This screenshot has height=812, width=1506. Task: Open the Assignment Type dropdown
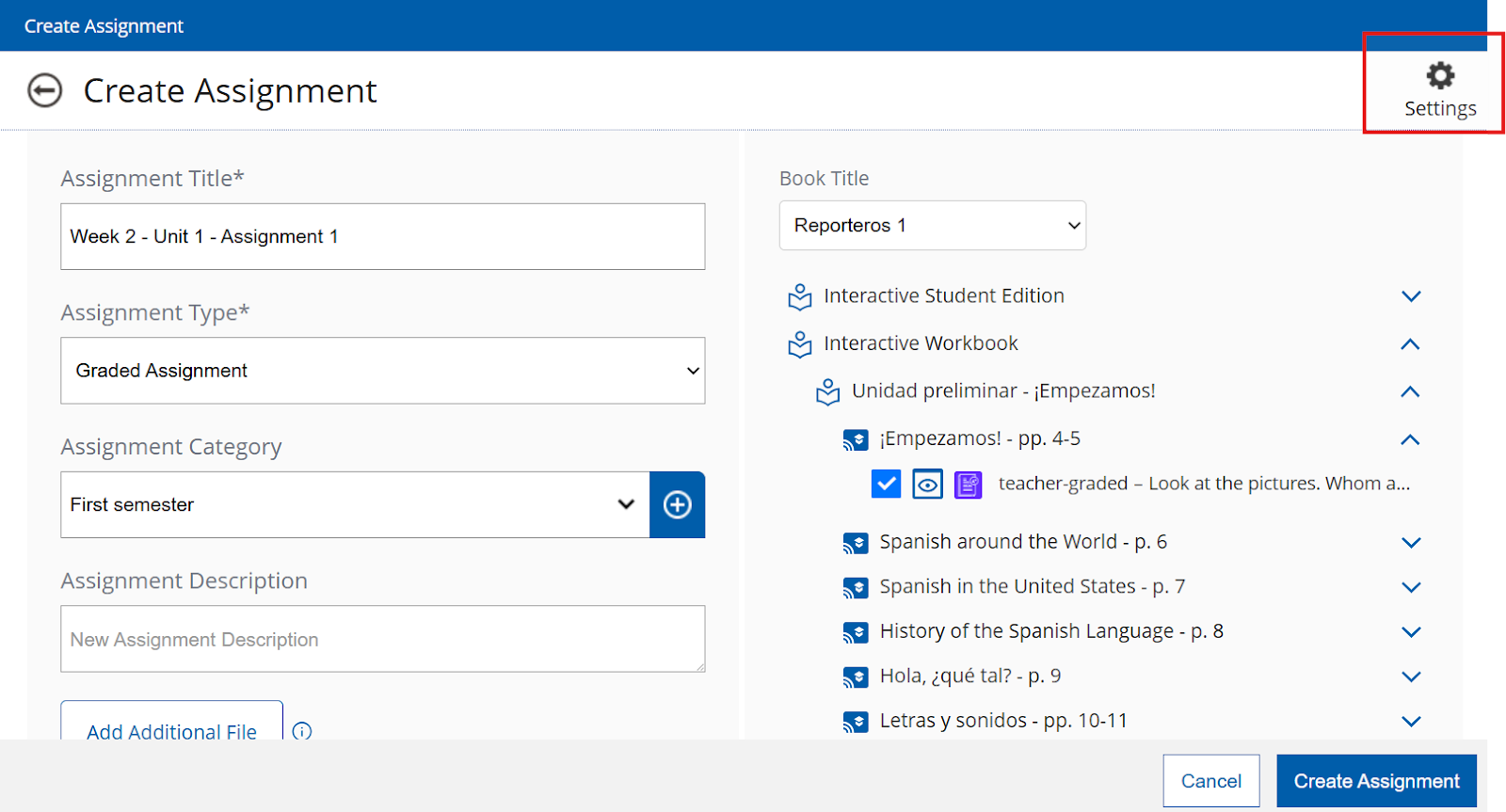coord(382,371)
